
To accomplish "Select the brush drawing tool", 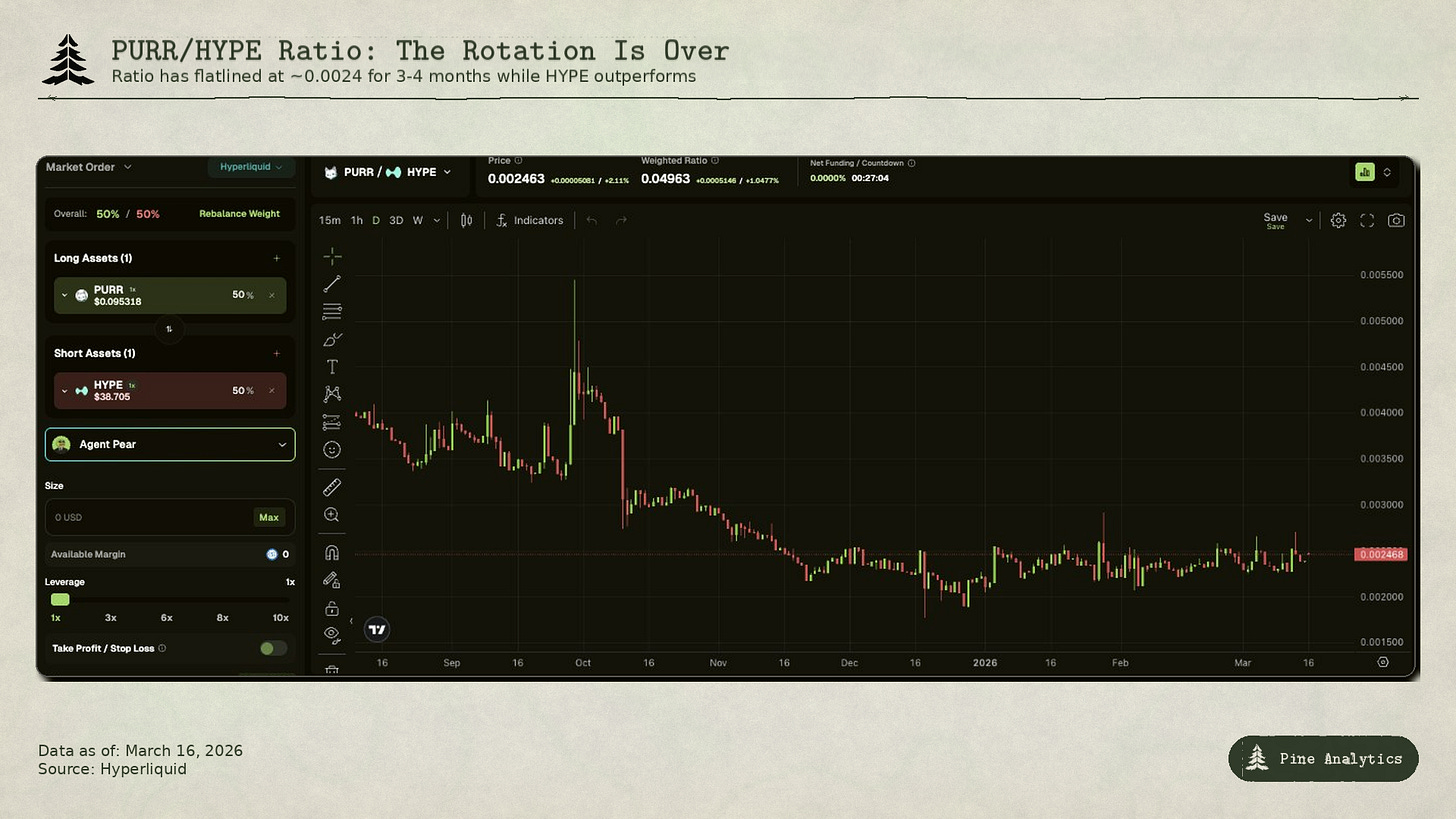I will 332,340.
